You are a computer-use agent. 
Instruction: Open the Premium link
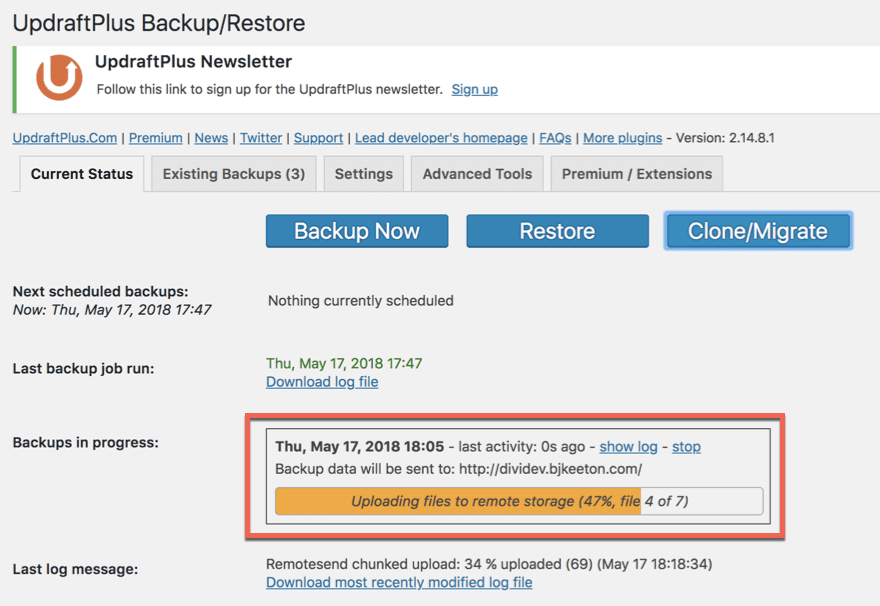[155, 137]
